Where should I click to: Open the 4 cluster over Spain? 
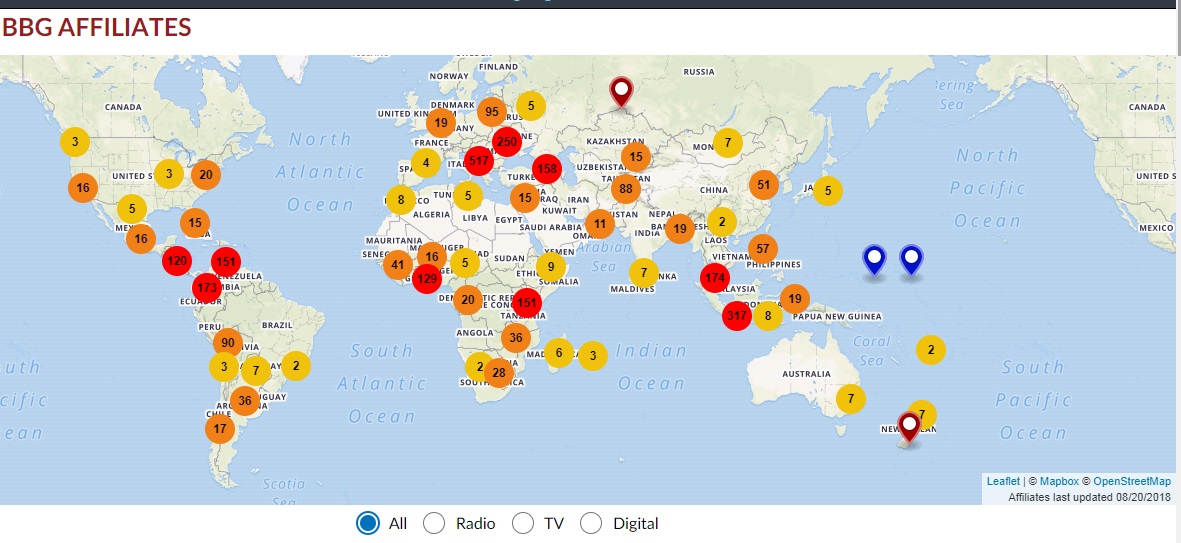426,163
